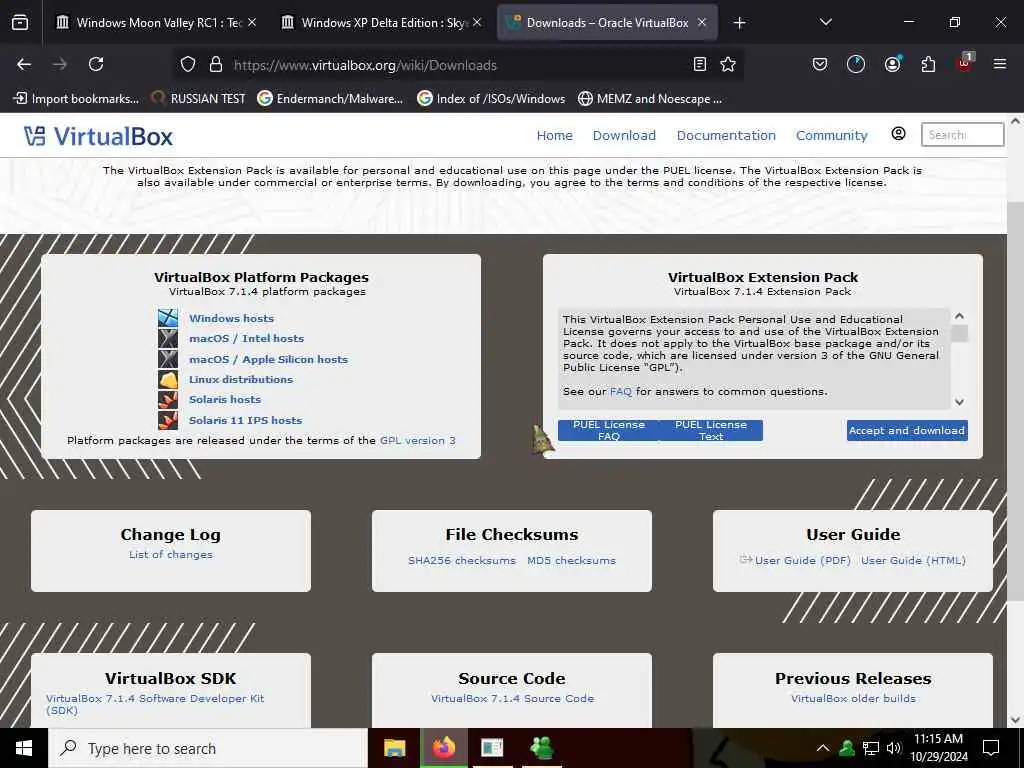The height and width of the screenshot is (768, 1024).
Task: Click the circular timer extension icon
Action: point(856,64)
